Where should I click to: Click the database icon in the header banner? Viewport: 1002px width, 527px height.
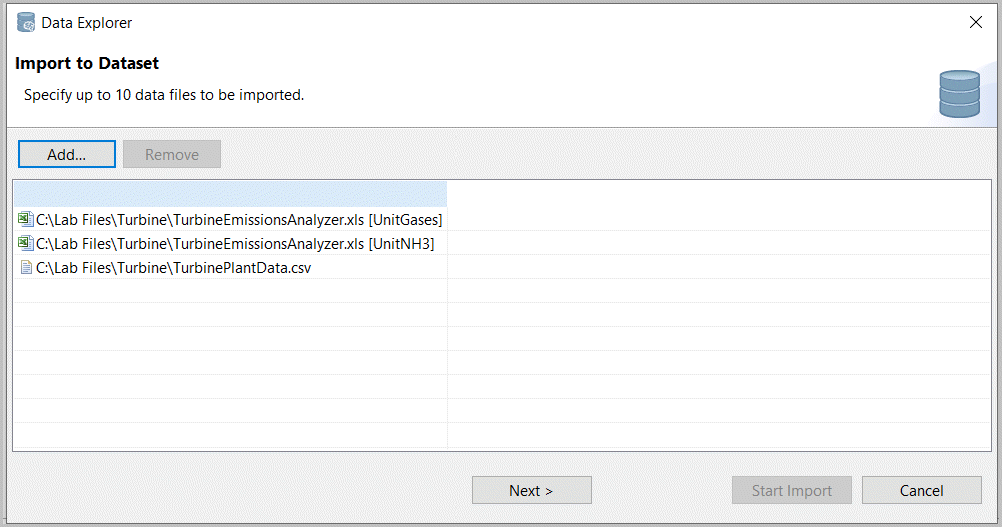[959, 94]
